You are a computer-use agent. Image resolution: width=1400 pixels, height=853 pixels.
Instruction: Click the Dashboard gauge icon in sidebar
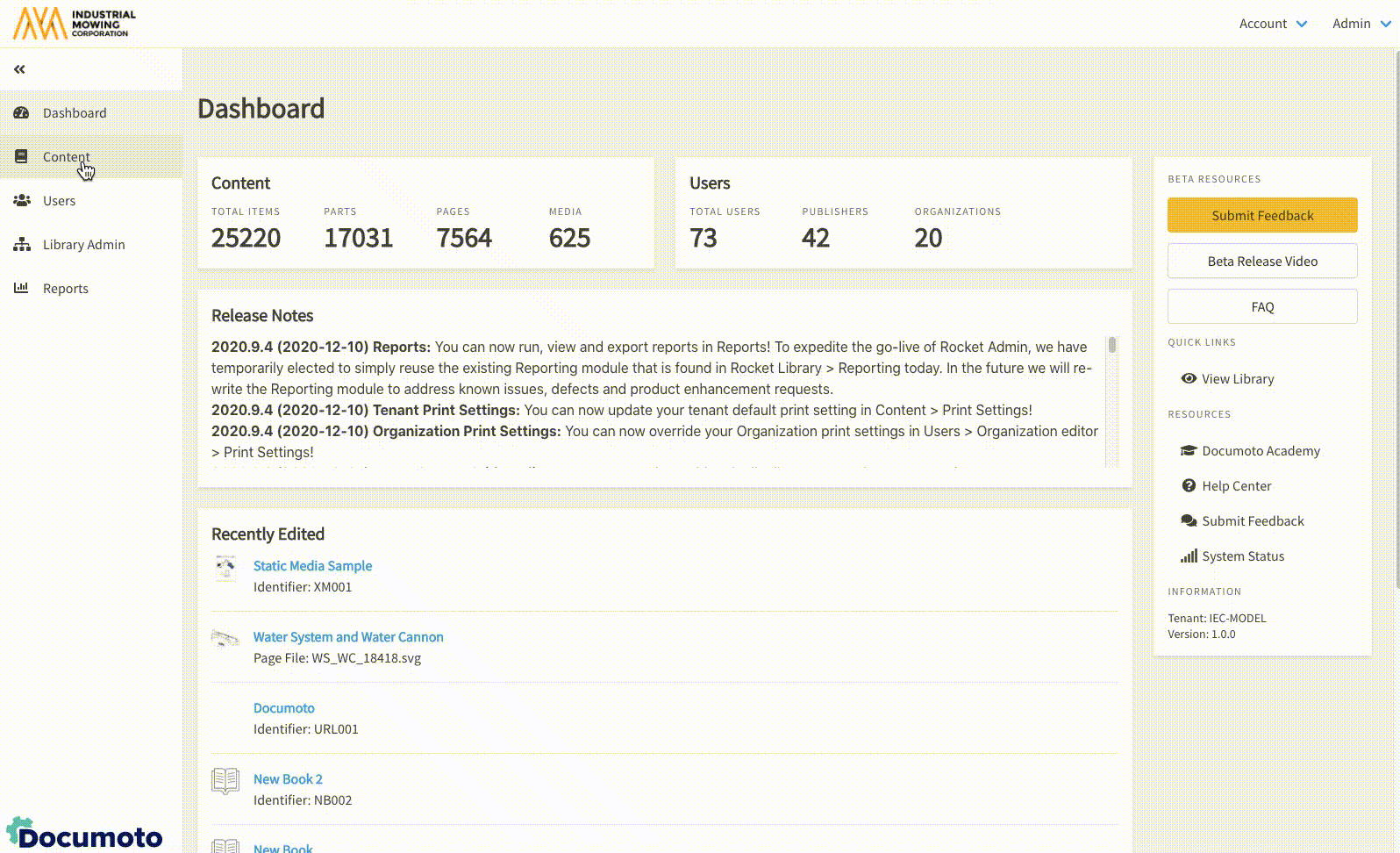point(21,112)
